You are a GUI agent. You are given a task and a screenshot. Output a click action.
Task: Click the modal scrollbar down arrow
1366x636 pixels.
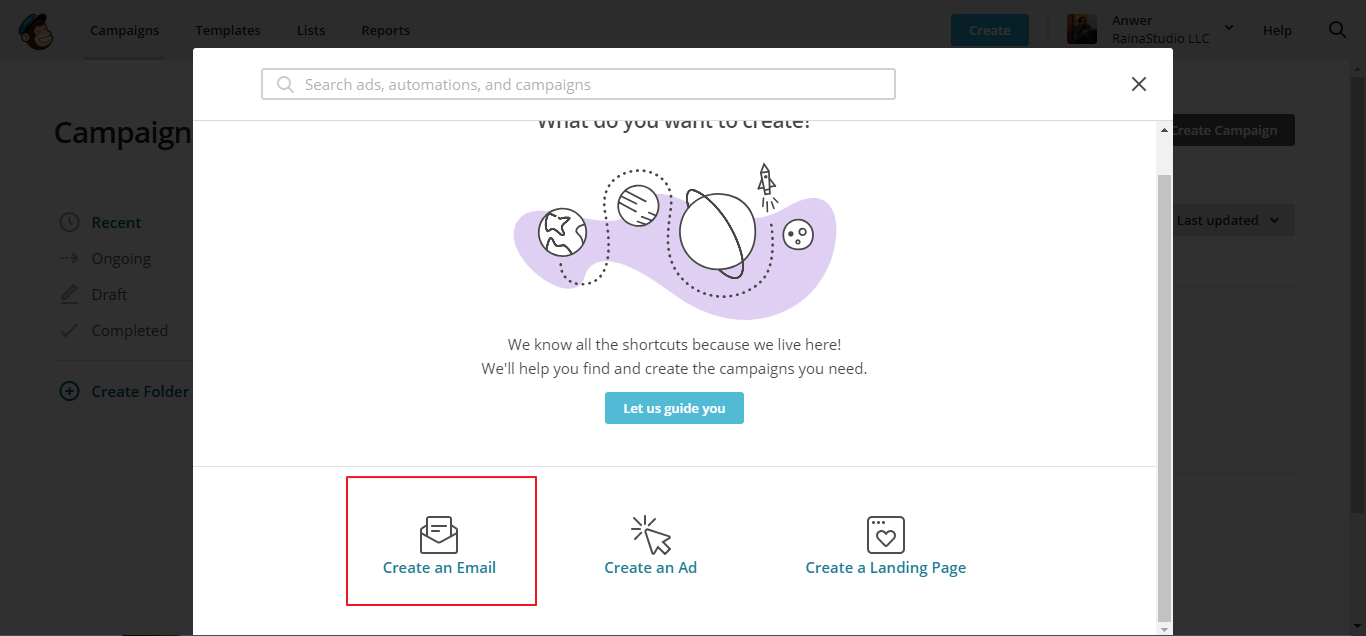tap(1164, 629)
